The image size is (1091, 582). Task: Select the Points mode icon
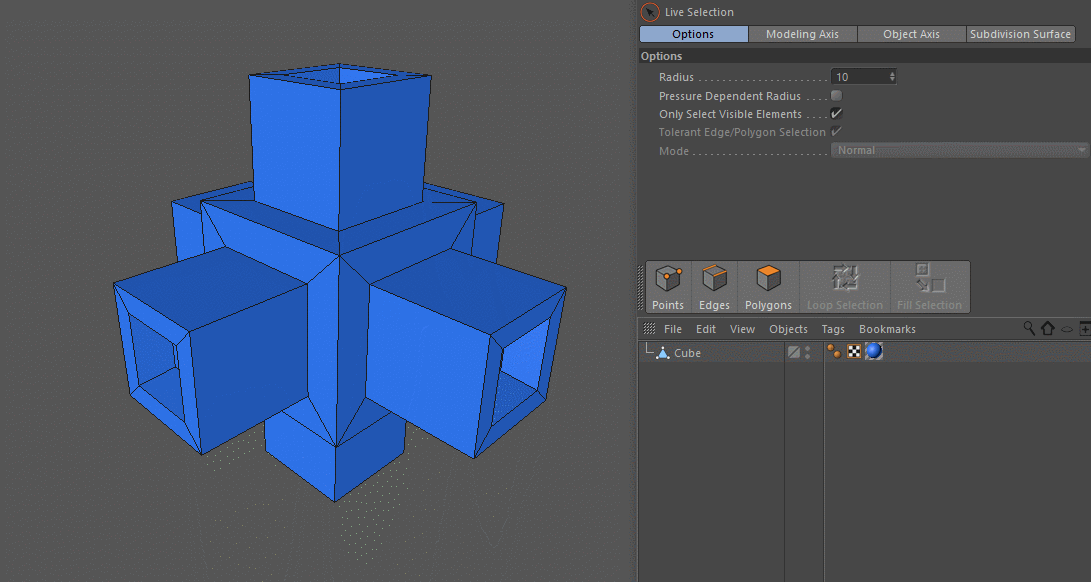[x=667, y=280]
